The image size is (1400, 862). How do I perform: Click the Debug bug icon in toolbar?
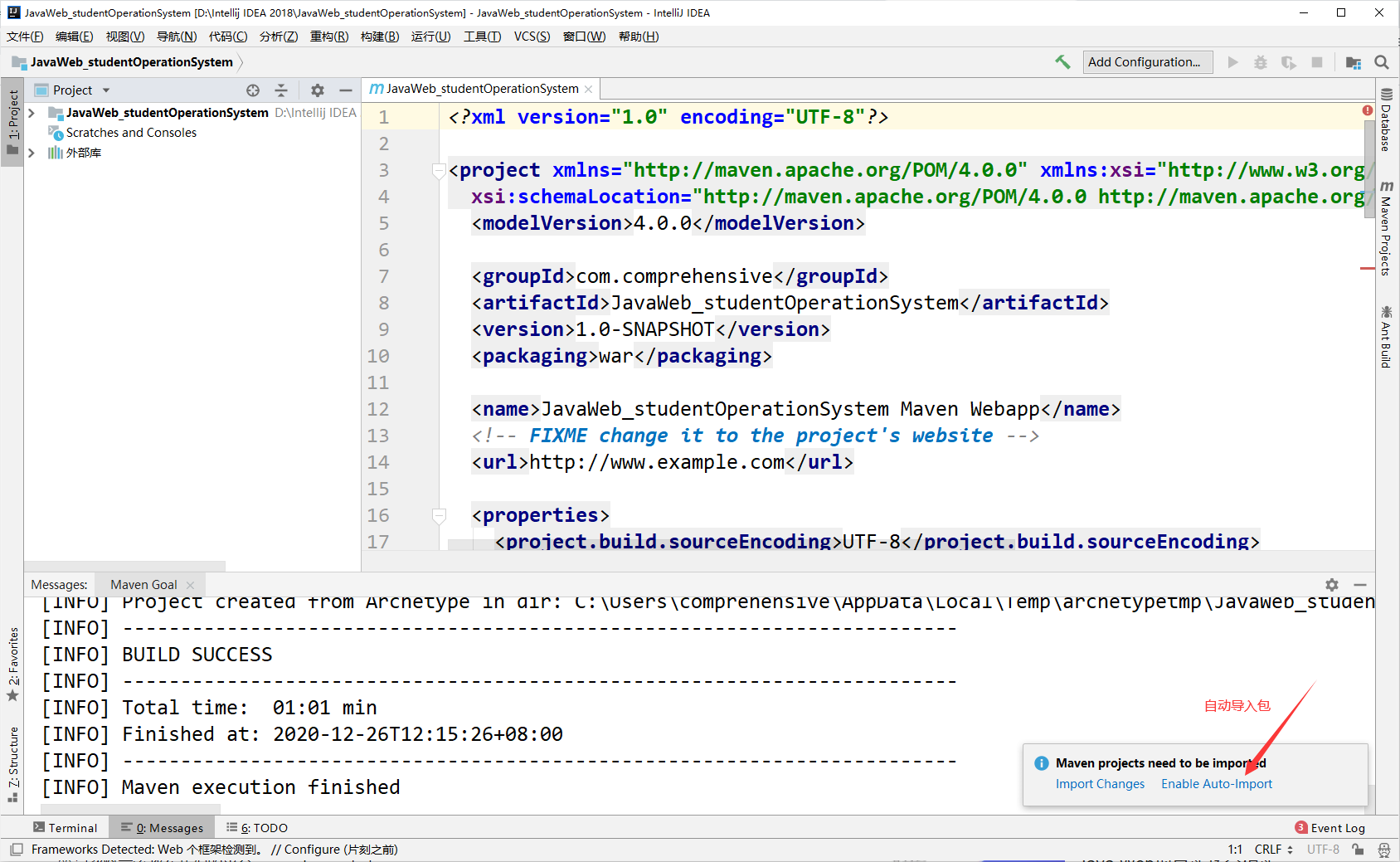tap(1261, 62)
